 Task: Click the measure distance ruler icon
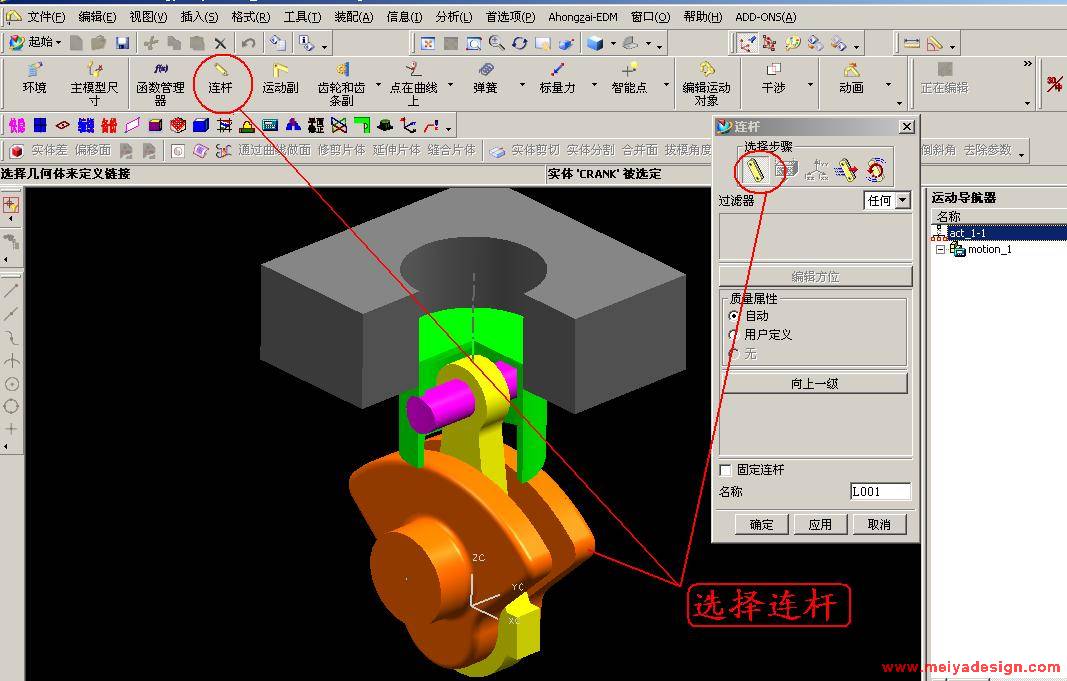point(912,44)
